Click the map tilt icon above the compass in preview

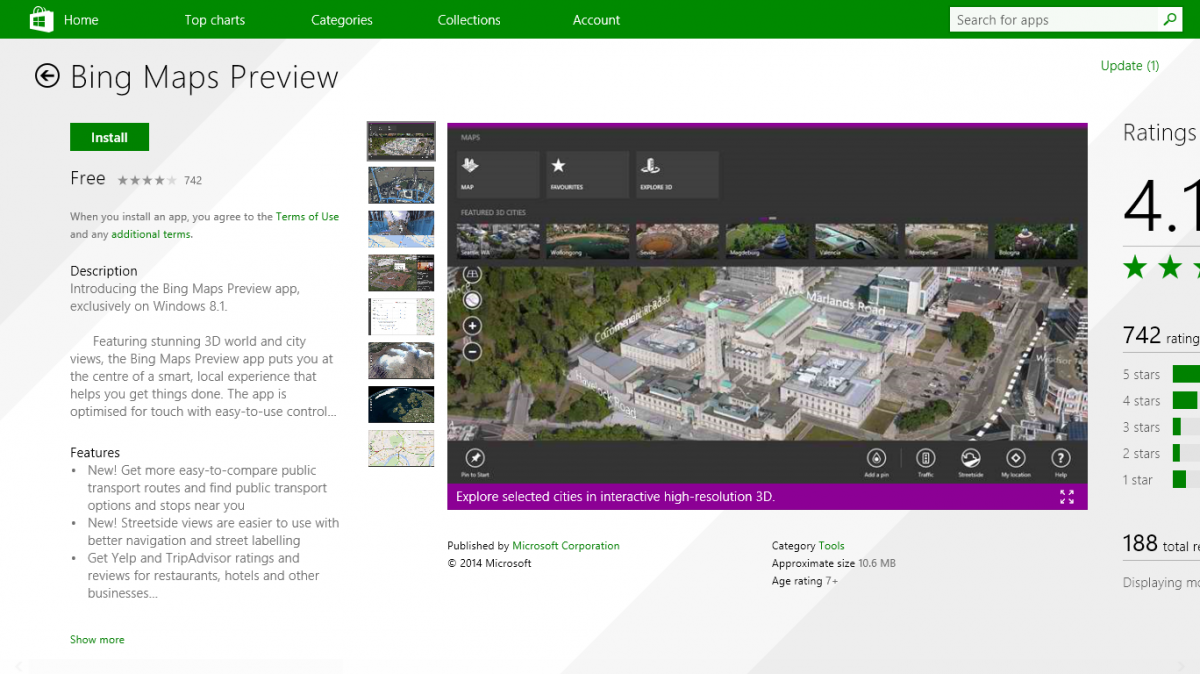click(x=473, y=274)
